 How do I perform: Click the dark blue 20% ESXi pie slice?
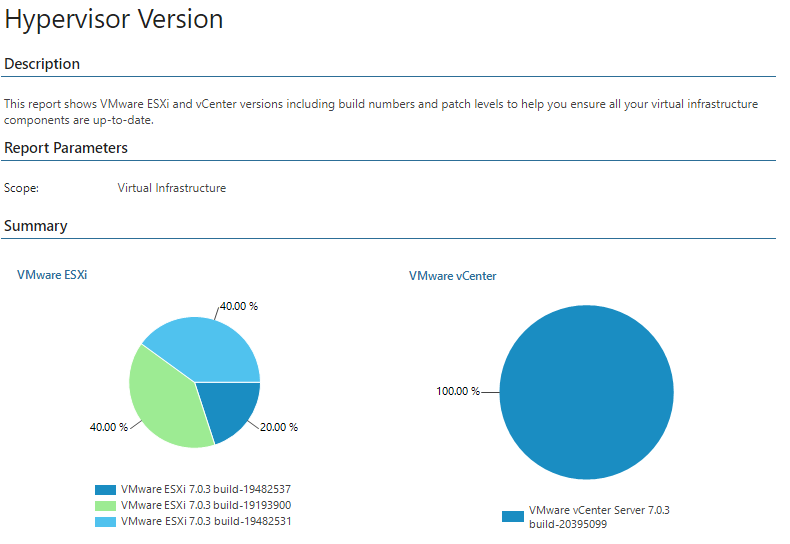point(229,408)
